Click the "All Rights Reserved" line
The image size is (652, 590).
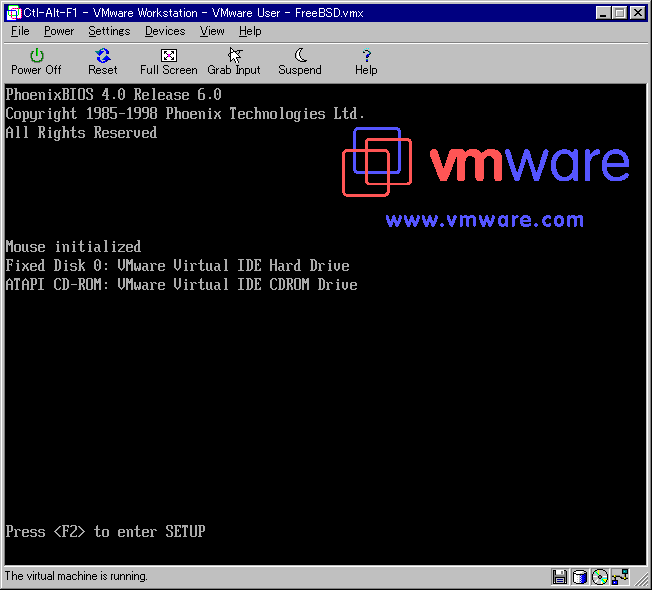coord(82,133)
